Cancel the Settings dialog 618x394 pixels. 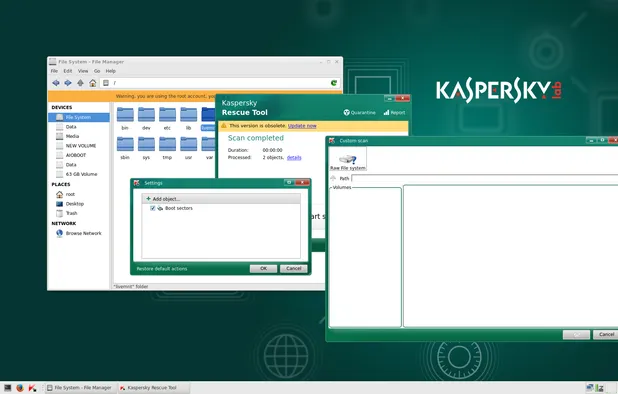[294, 268]
